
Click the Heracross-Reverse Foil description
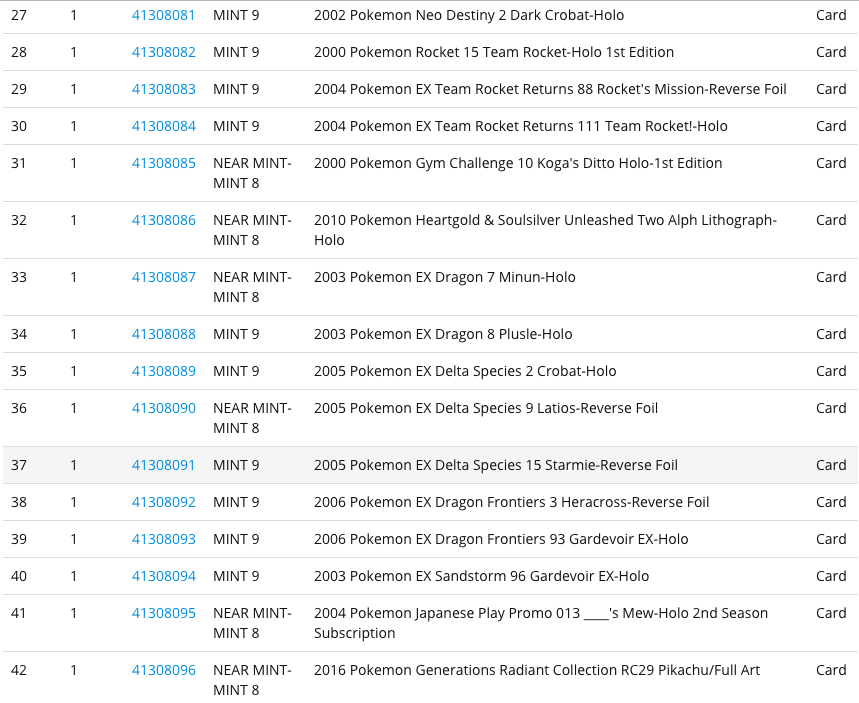pyautogui.click(x=512, y=502)
